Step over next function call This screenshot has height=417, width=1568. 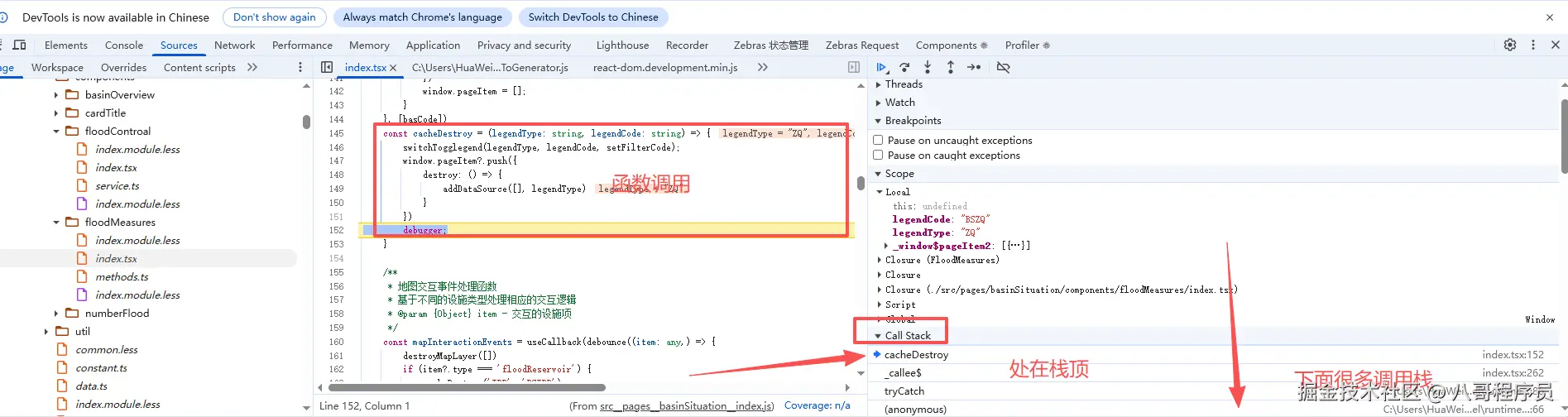[904, 67]
